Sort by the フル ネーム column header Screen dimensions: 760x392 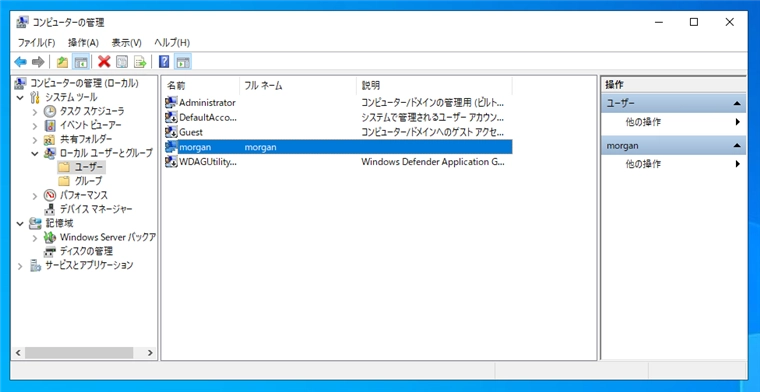[x=298, y=86]
